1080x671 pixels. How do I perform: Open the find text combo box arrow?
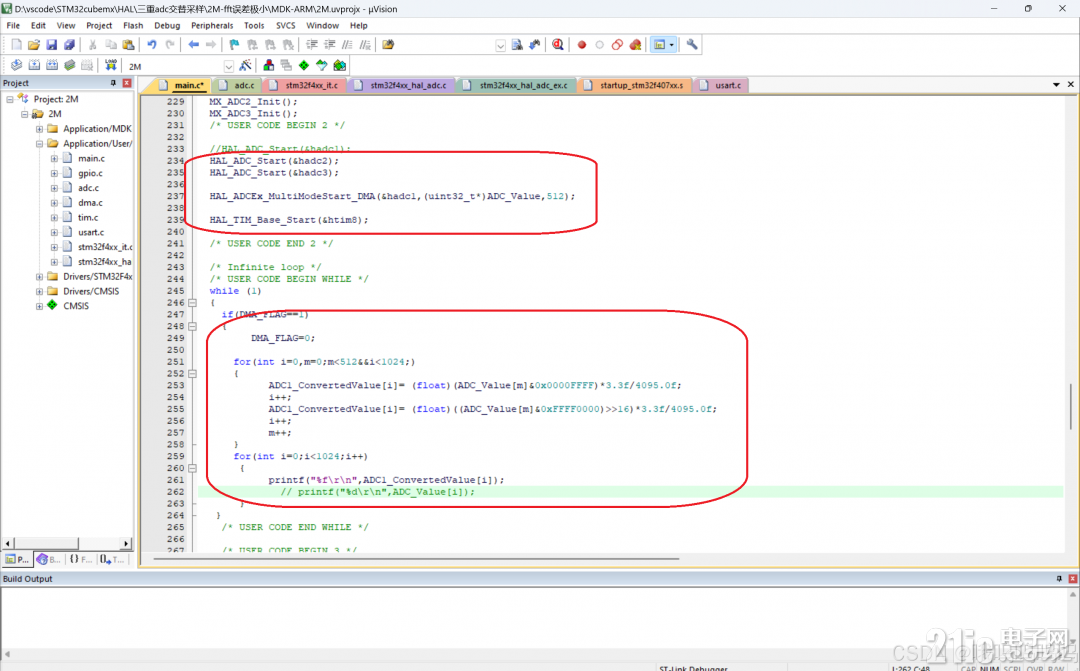(501, 45)
